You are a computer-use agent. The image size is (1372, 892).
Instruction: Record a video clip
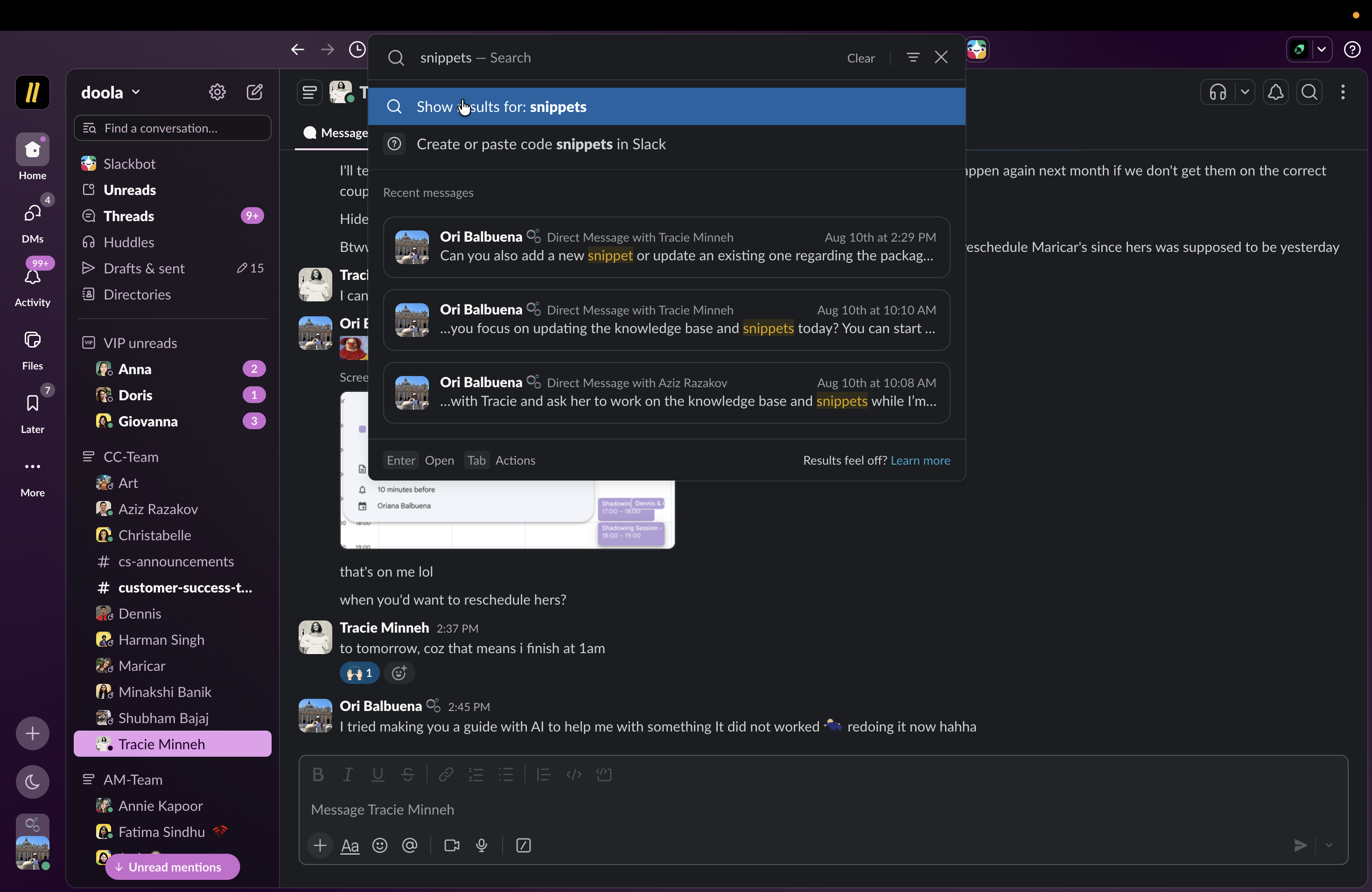point(452,845)
